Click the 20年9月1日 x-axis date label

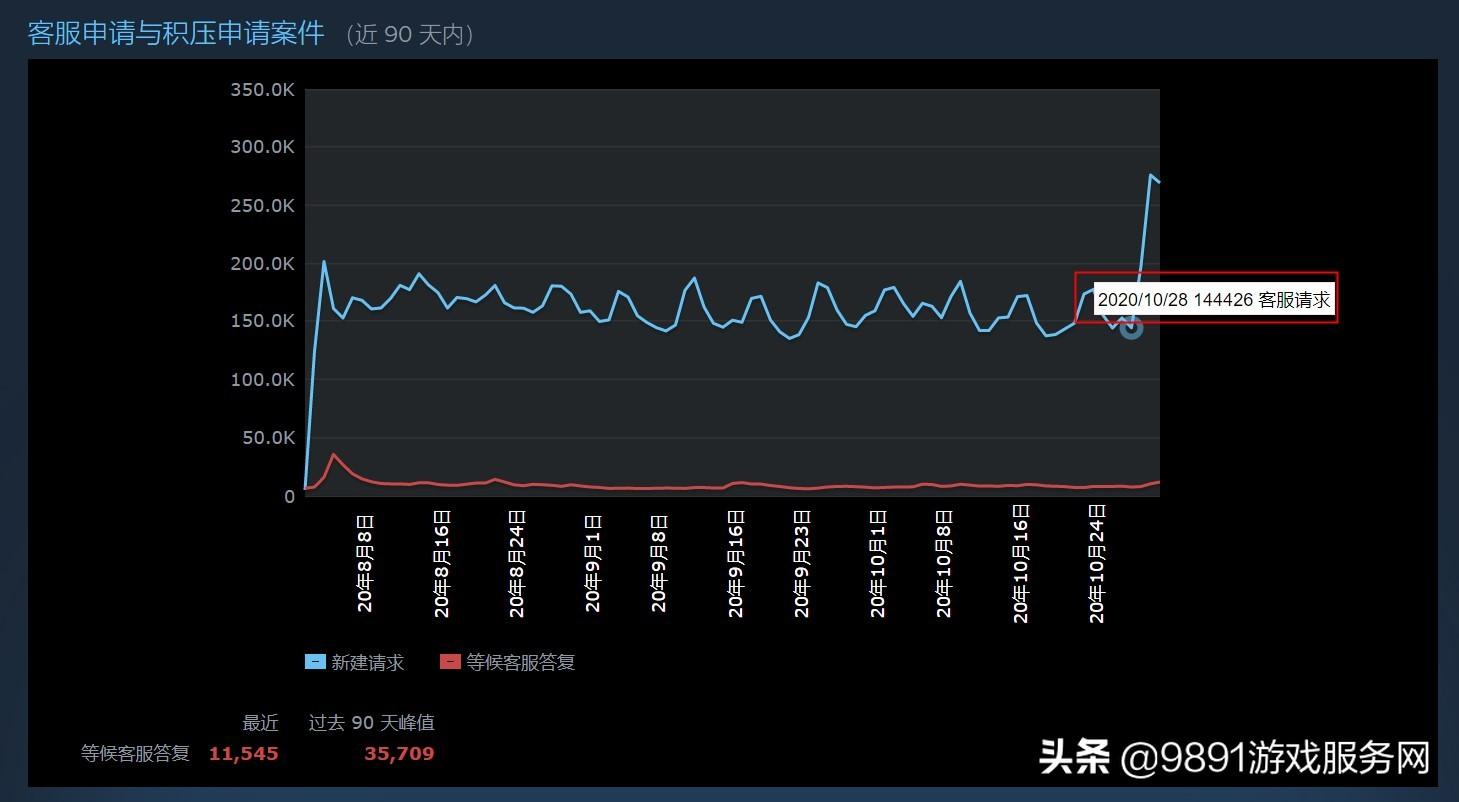(x=593, y=563)
